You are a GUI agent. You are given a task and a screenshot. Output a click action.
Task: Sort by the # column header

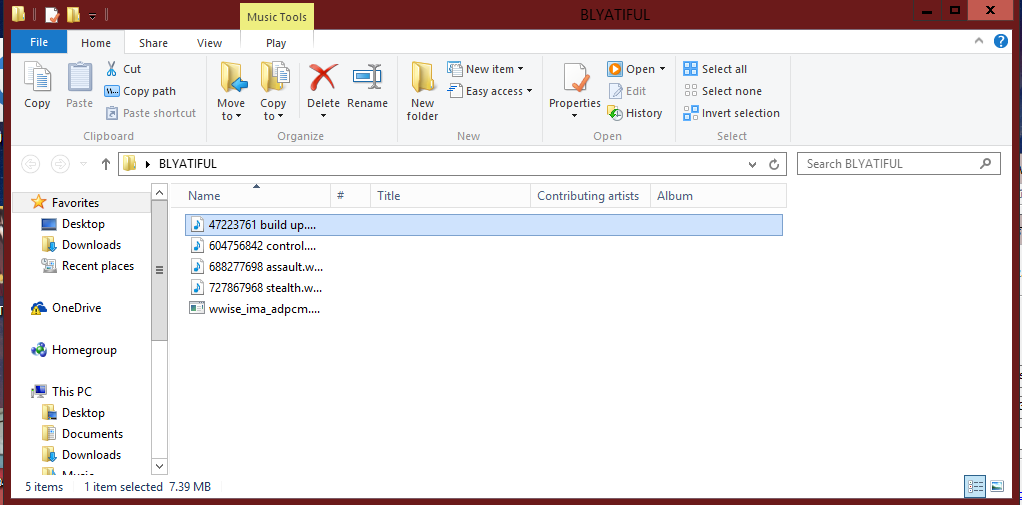point(351,195)
